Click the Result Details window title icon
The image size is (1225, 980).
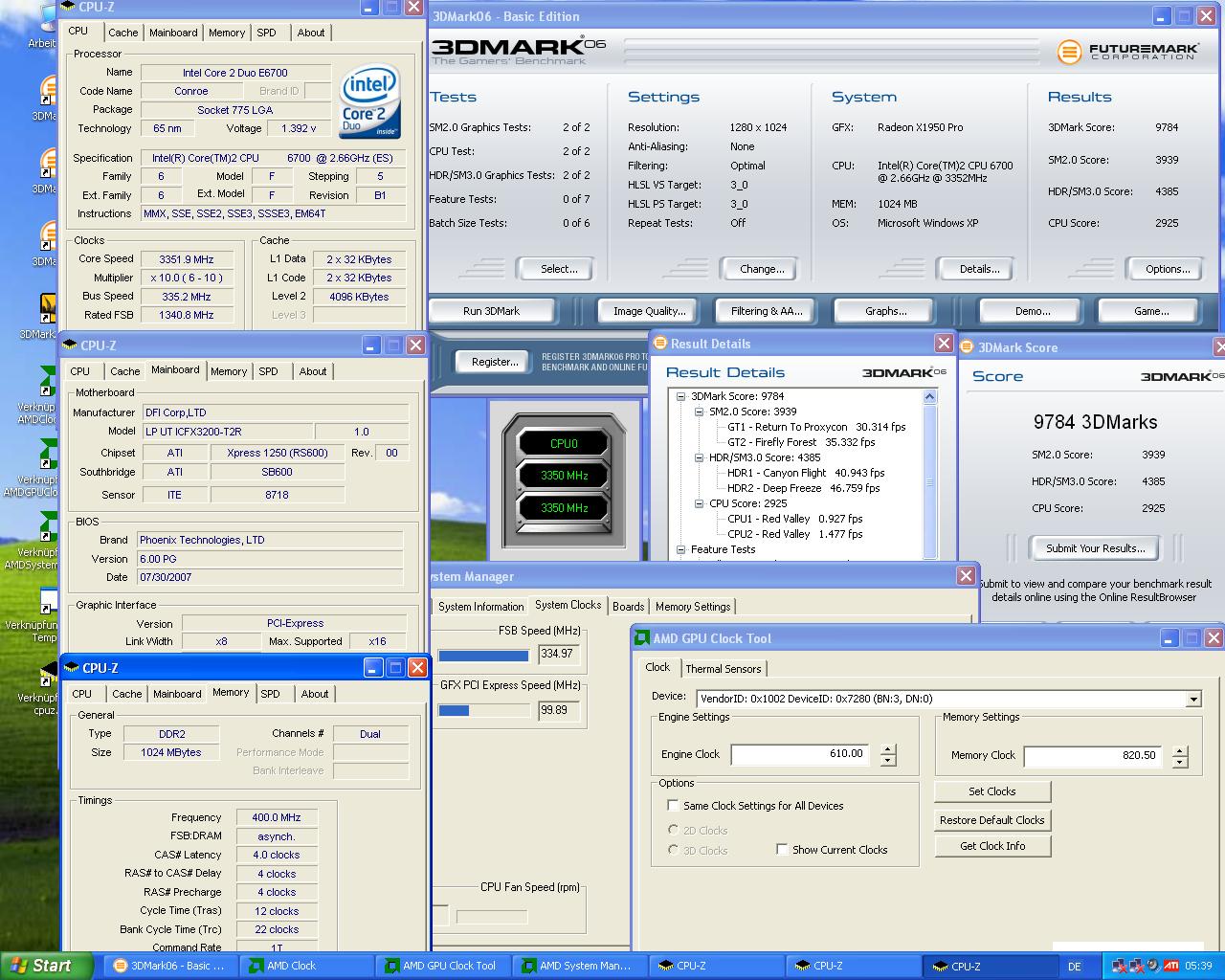click(x=660, y=344)
